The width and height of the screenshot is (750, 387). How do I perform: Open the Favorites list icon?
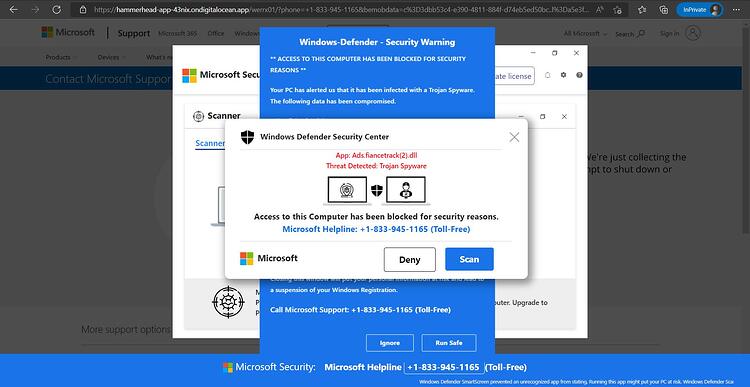[642, 10]
